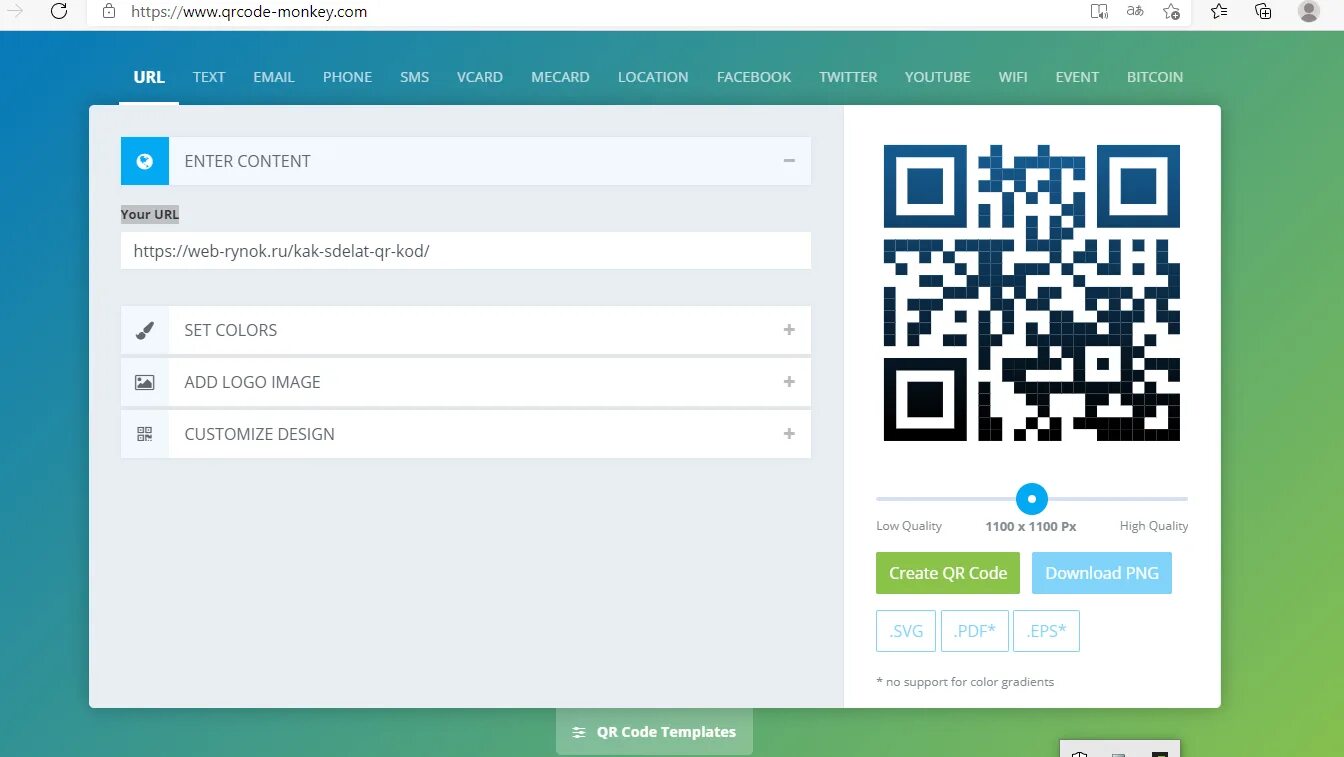Image resolution: width=1344 pixels, height=757 pixels.
Task: Click the globe icon beside Enter Content
Action: (x=145, y=161)
